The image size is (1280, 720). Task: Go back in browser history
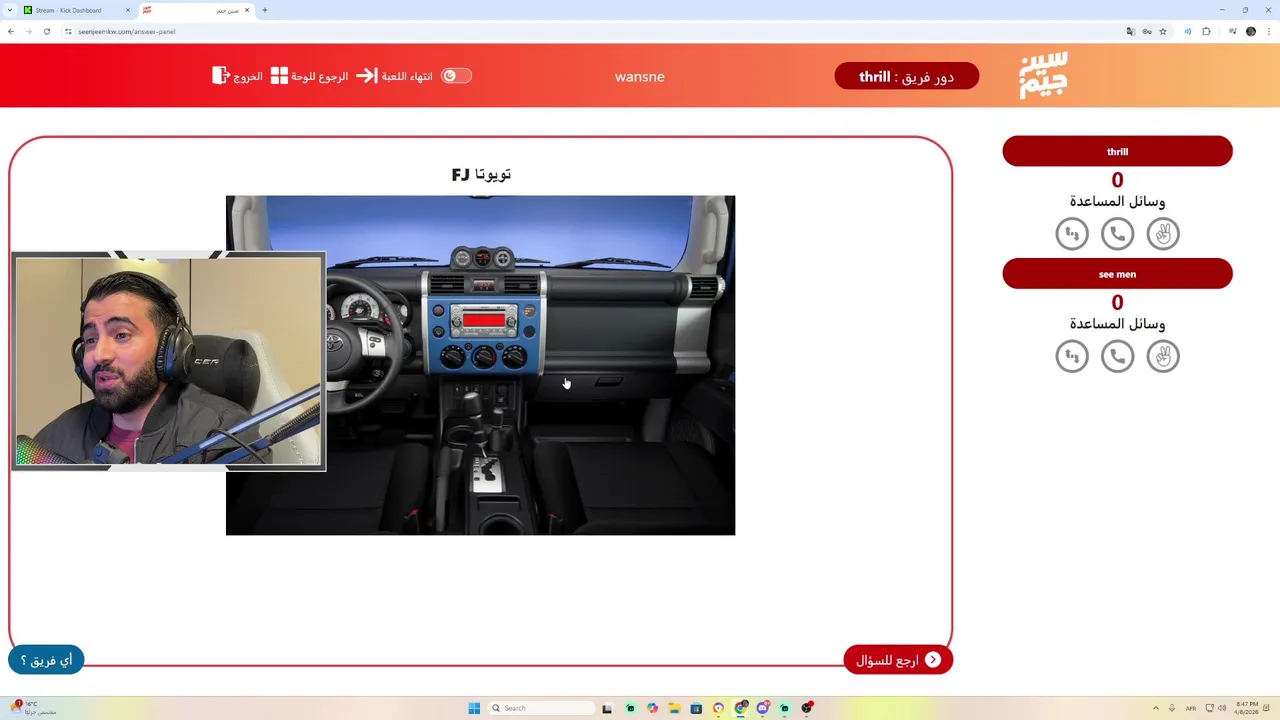[x=11, y=31]
